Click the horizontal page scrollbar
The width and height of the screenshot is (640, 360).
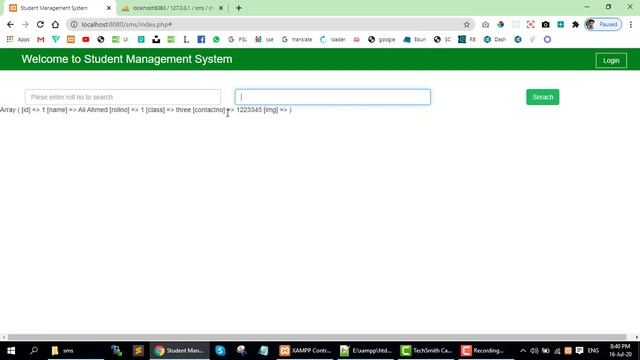point(317,337)
